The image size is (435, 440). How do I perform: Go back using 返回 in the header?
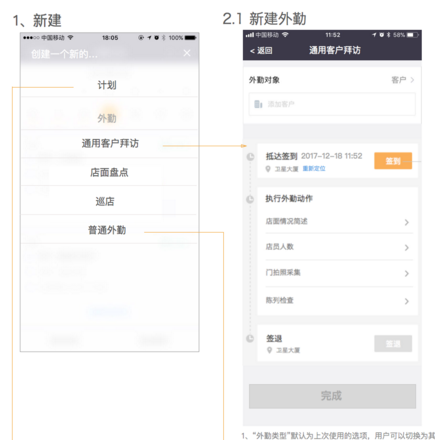point(261,50)
